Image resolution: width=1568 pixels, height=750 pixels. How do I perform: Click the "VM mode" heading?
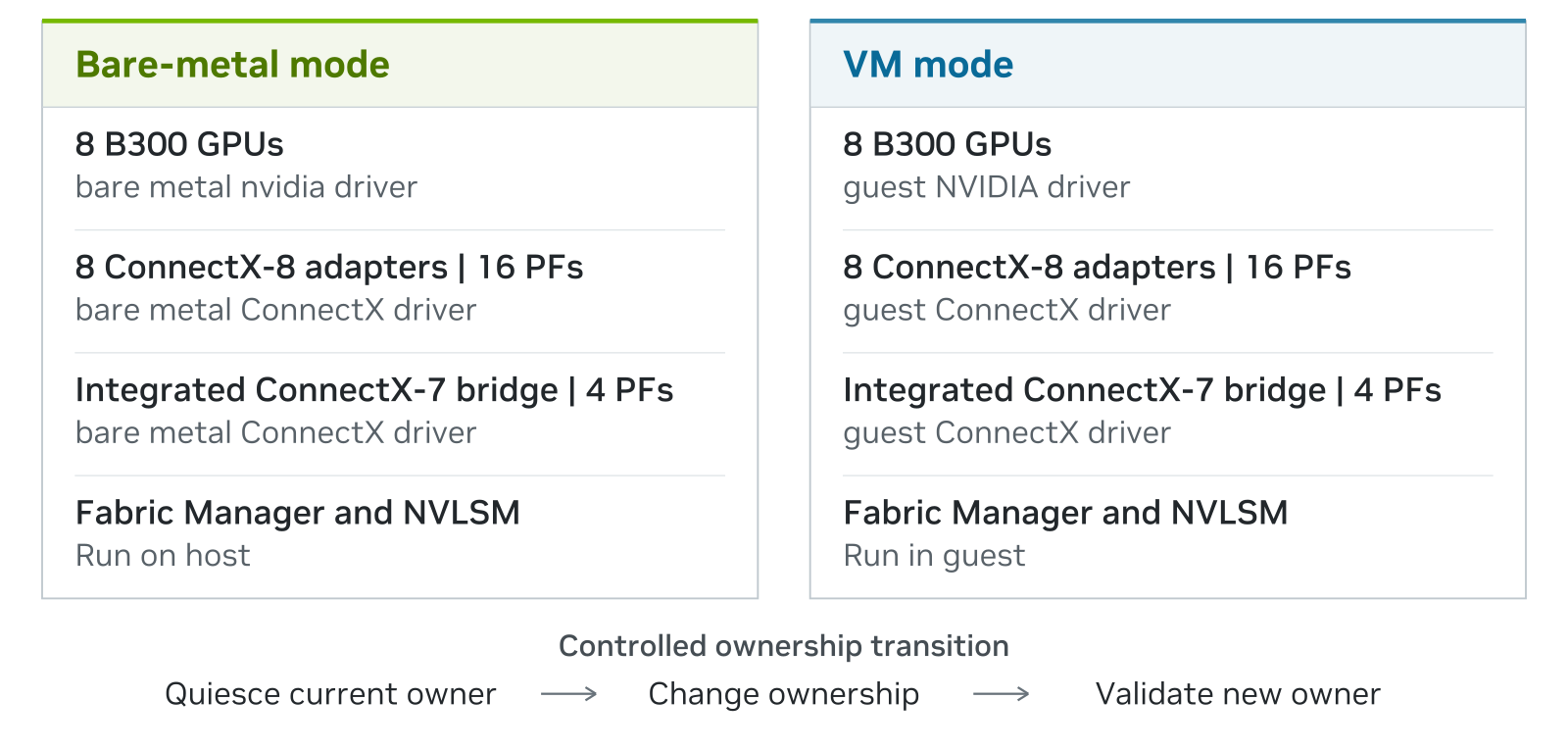point(928,65)
